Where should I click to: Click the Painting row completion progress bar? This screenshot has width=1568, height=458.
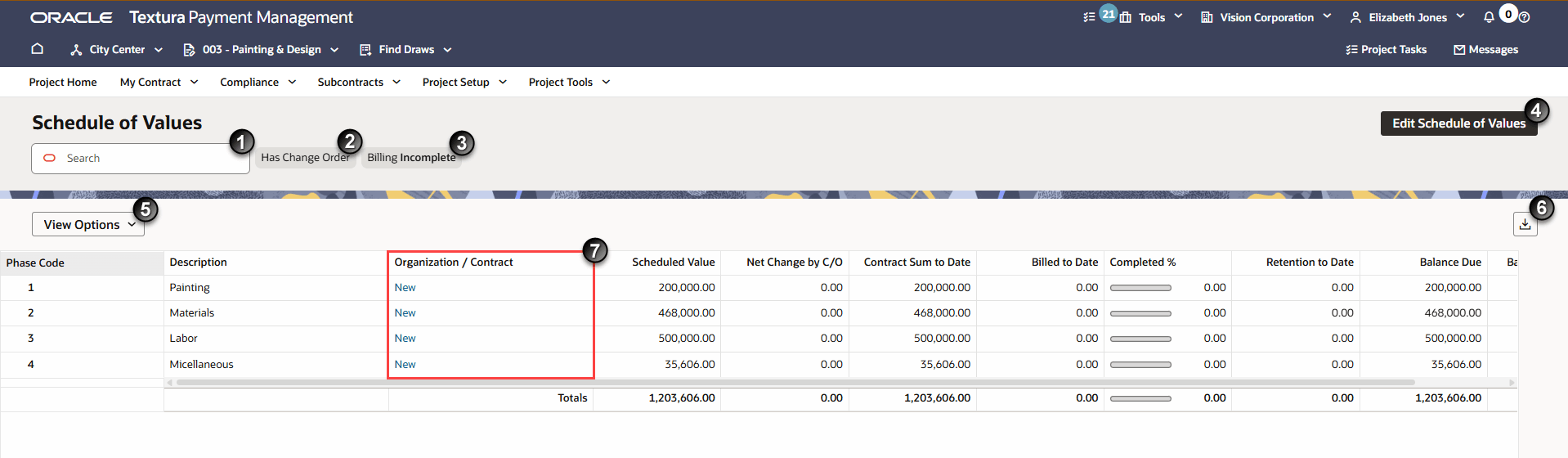(x=1140, y=288)
